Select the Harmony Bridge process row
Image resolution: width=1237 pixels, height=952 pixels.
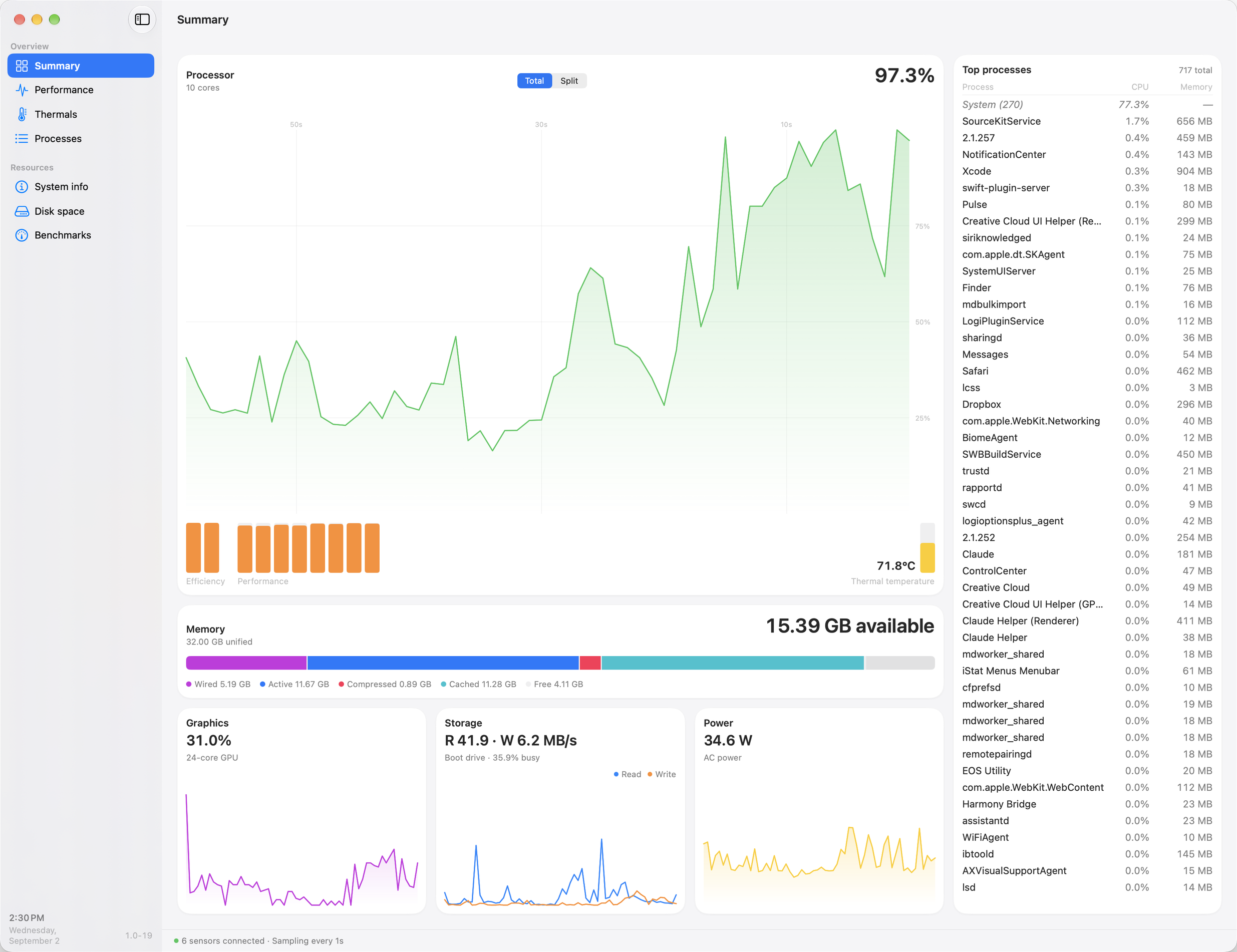pos(1087,804)
